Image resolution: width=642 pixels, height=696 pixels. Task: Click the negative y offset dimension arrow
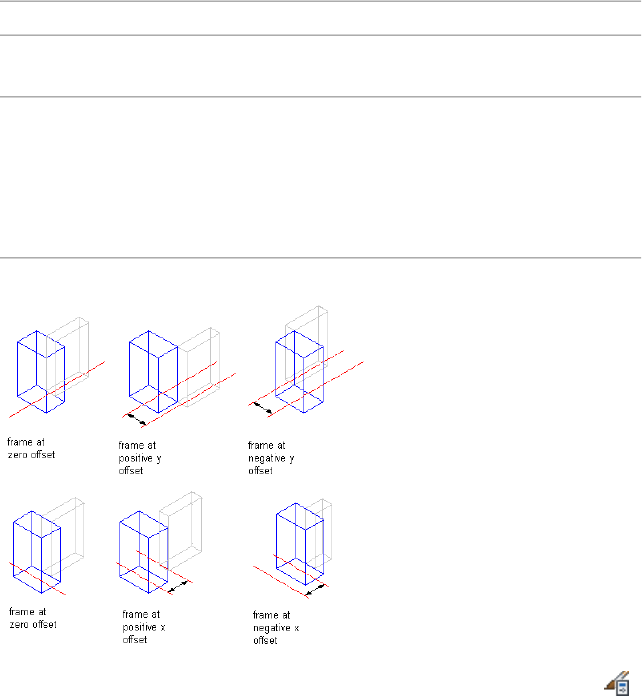click(x=262, y=407)
